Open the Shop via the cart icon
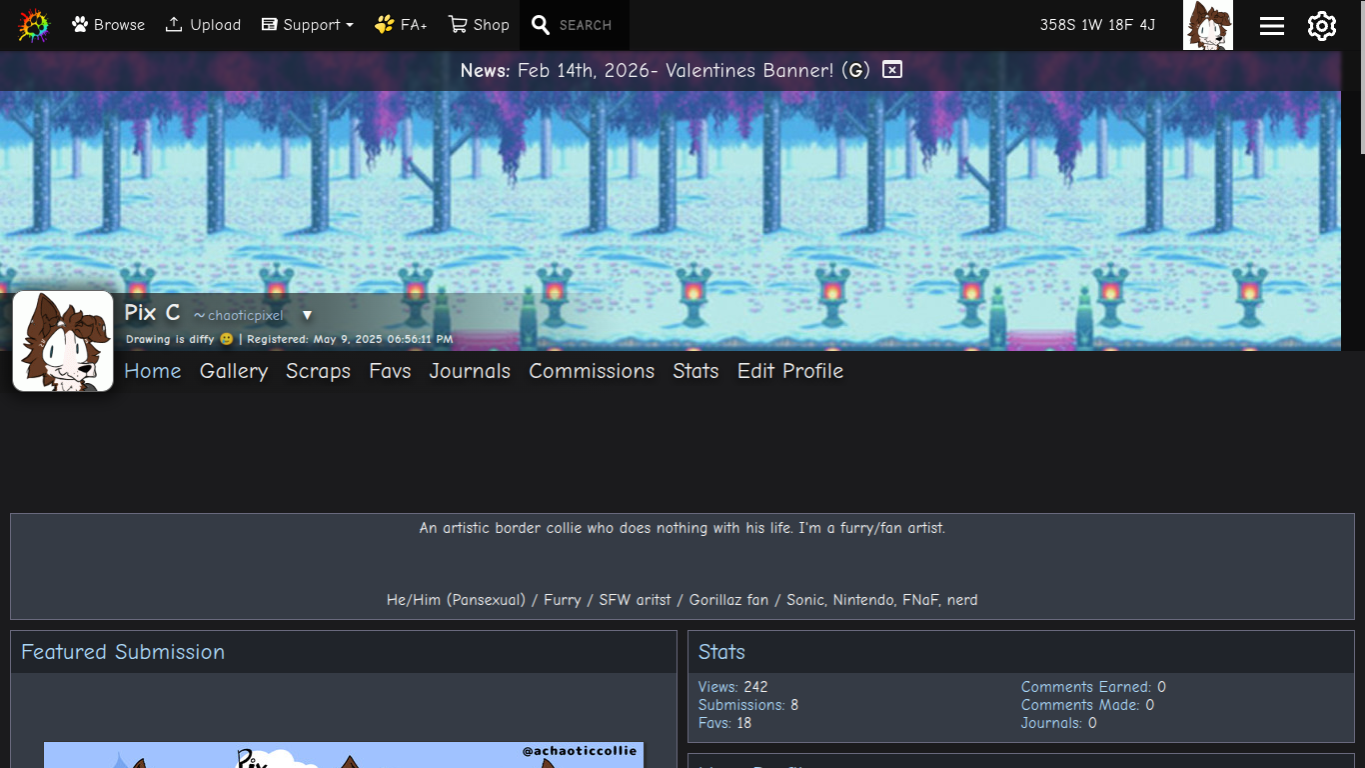Viewport: 1365px width, 768px height. (459, 24)
